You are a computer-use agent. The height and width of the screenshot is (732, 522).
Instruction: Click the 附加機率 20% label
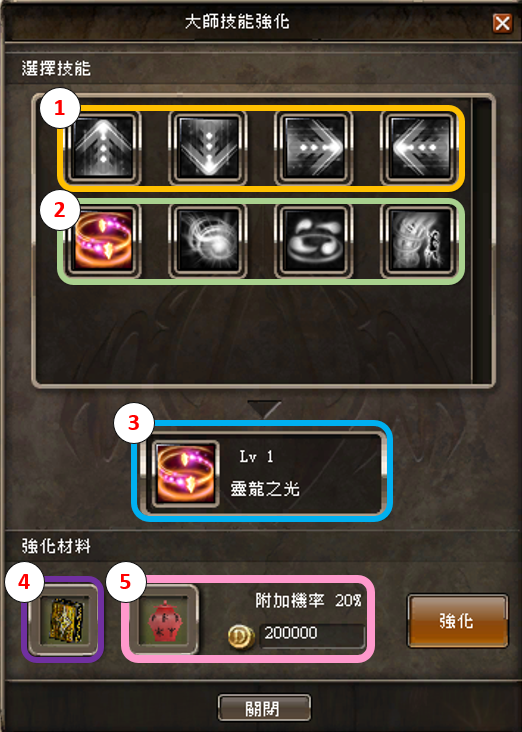[x=308, y=600]
